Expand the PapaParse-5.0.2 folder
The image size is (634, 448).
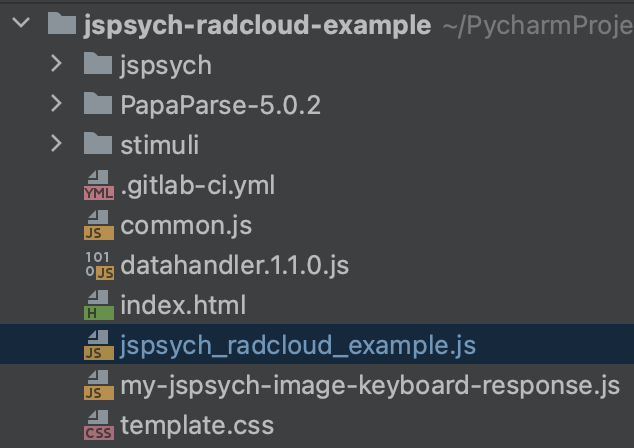pyautogui.click(x=56, y=105)
